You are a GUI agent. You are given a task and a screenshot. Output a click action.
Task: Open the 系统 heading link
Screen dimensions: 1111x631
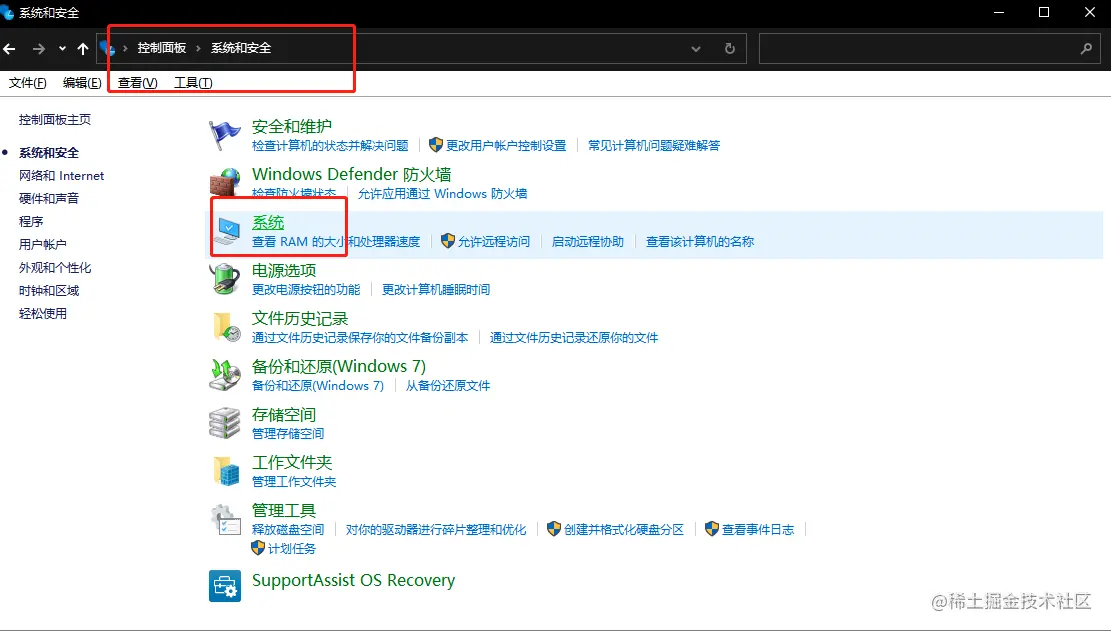(x=268, y=222)
